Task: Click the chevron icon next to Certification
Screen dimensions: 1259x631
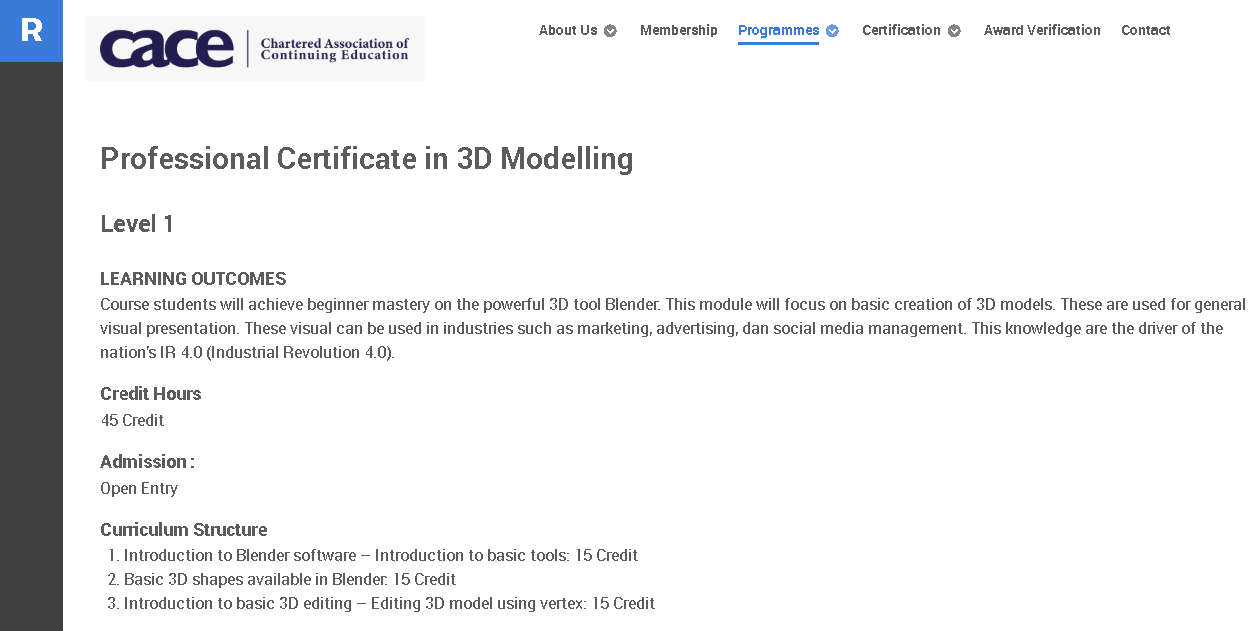Action: pyautogui.click(x=953, y=30)
